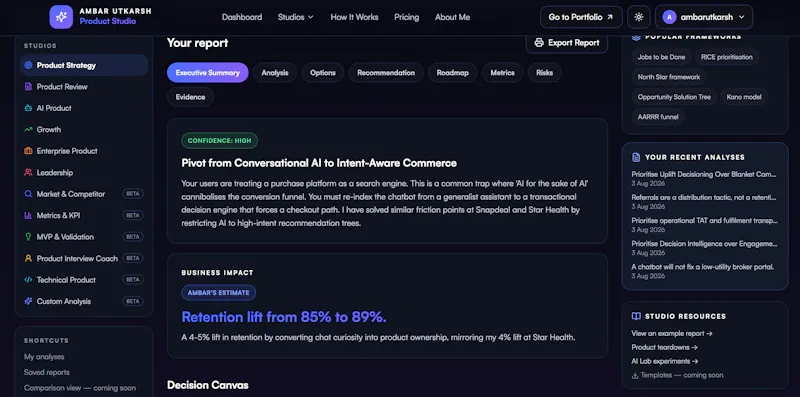Open the Pricing menu item
Screen dimensions: 800x397
click(x=407, y=17)
